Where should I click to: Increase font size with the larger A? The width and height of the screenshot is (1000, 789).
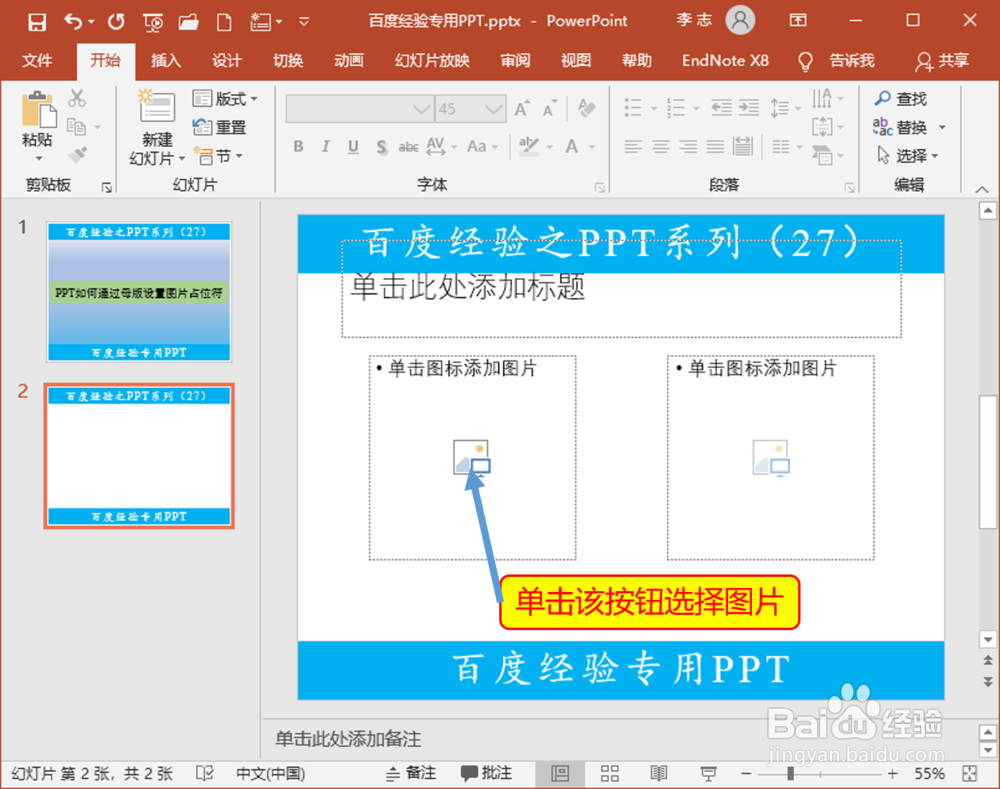pos(522,109)
